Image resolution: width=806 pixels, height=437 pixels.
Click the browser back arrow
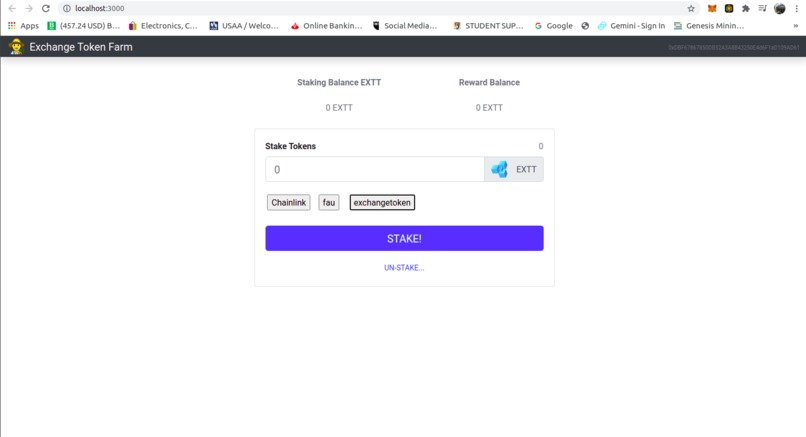pos(12,9)
